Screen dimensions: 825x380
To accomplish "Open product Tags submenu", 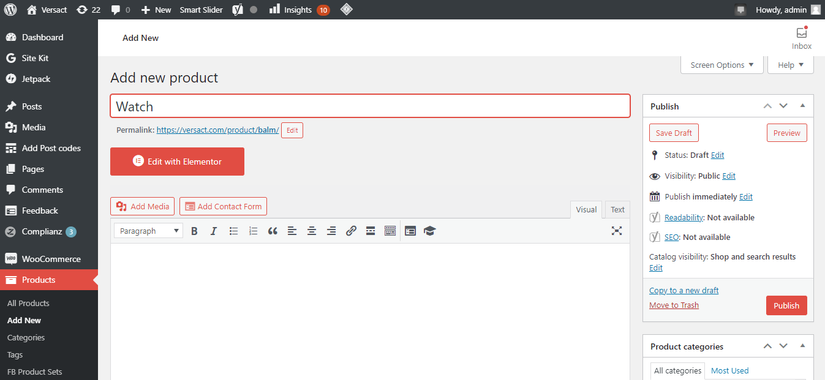I will pyautogui.click(x=14, y=355).
